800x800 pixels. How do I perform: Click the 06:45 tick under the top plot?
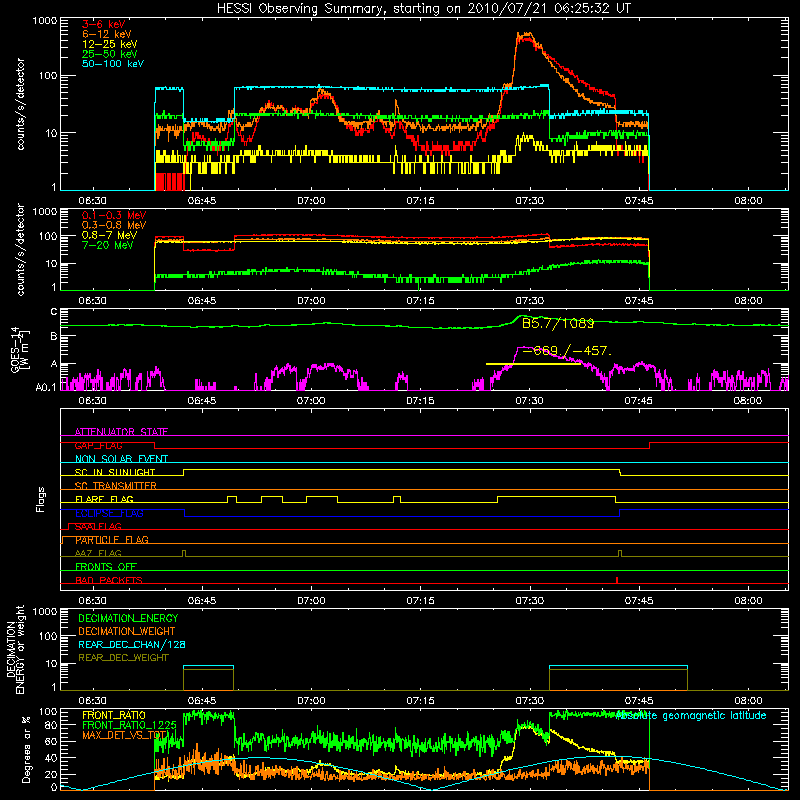pos(202,201)
